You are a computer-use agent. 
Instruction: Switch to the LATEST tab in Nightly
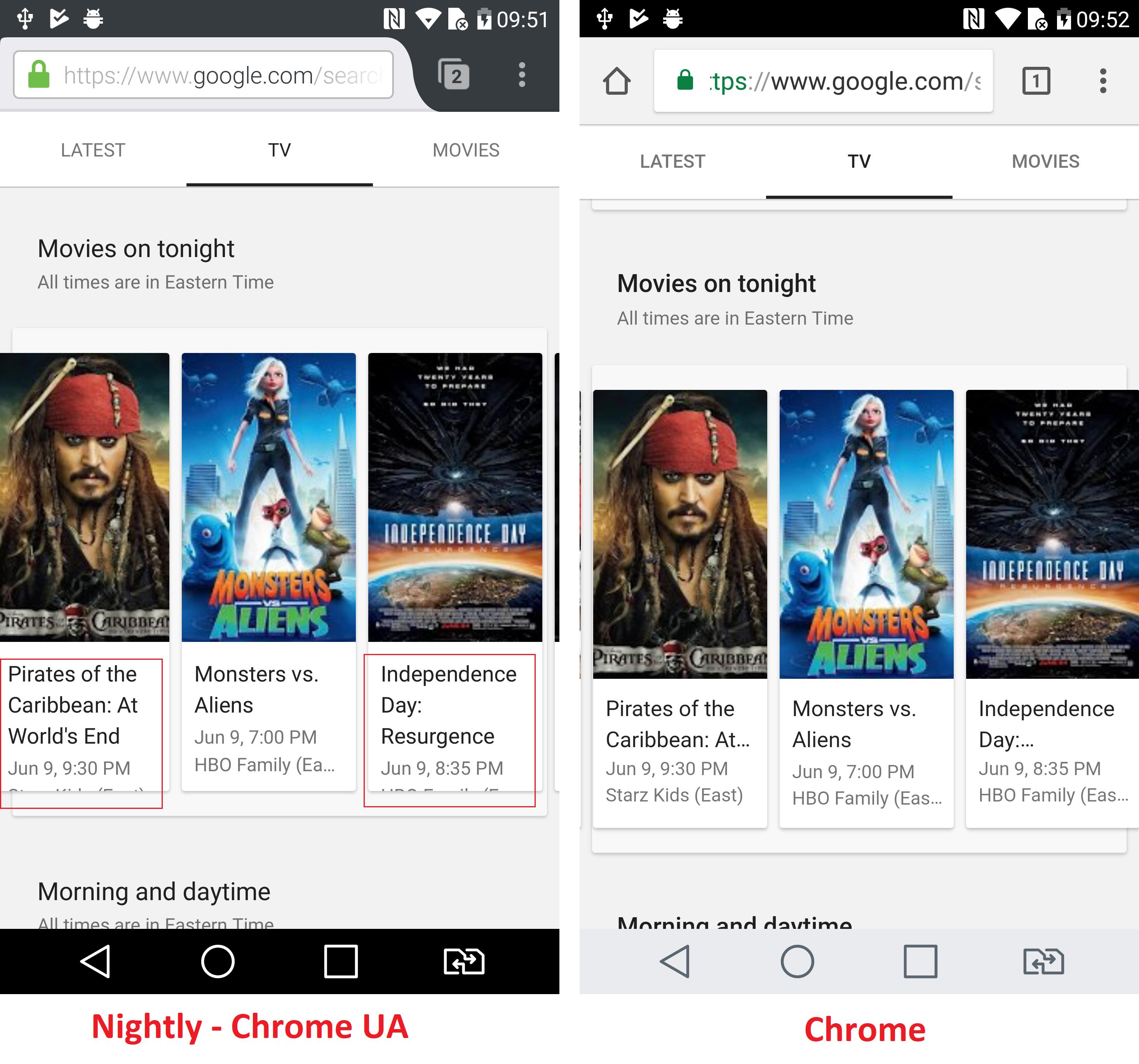pos(93,150)
